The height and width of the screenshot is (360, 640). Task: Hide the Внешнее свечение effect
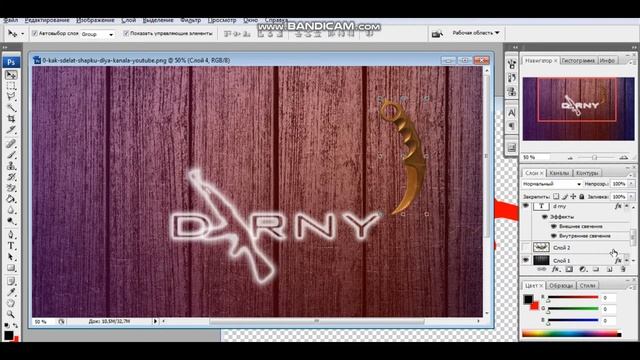[x=554, y=226]
